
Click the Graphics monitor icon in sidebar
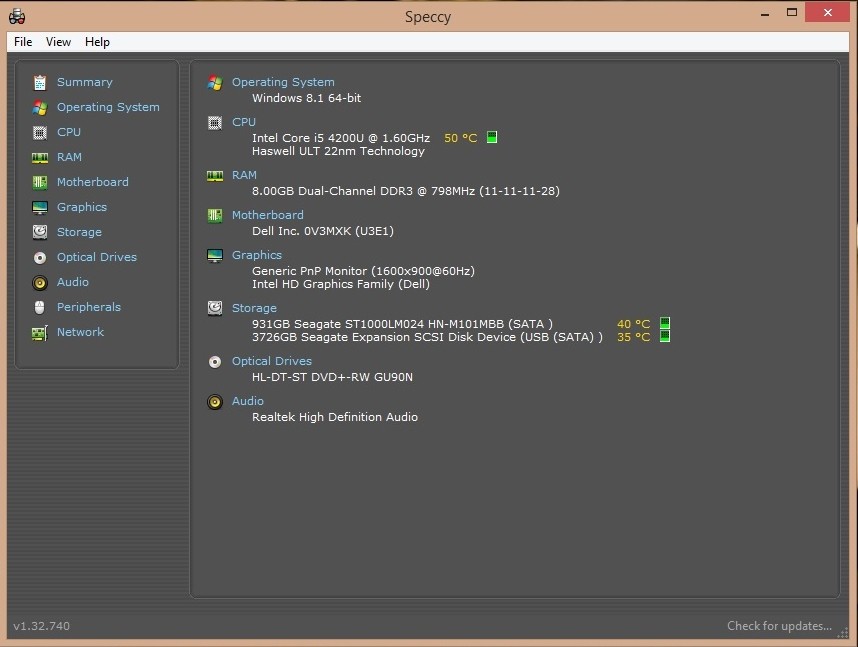(40, 207)
